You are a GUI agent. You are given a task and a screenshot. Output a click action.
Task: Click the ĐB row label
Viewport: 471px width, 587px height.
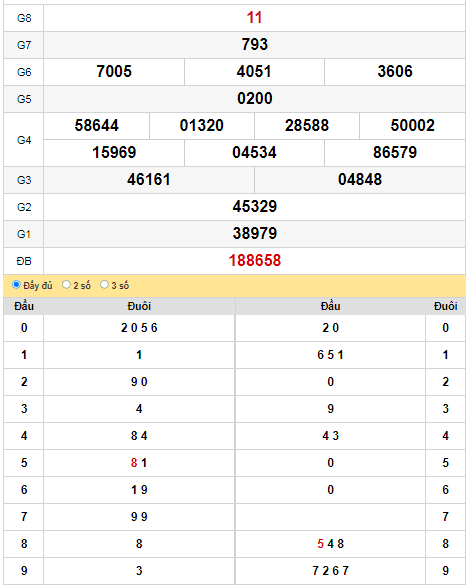click(24, 261)
